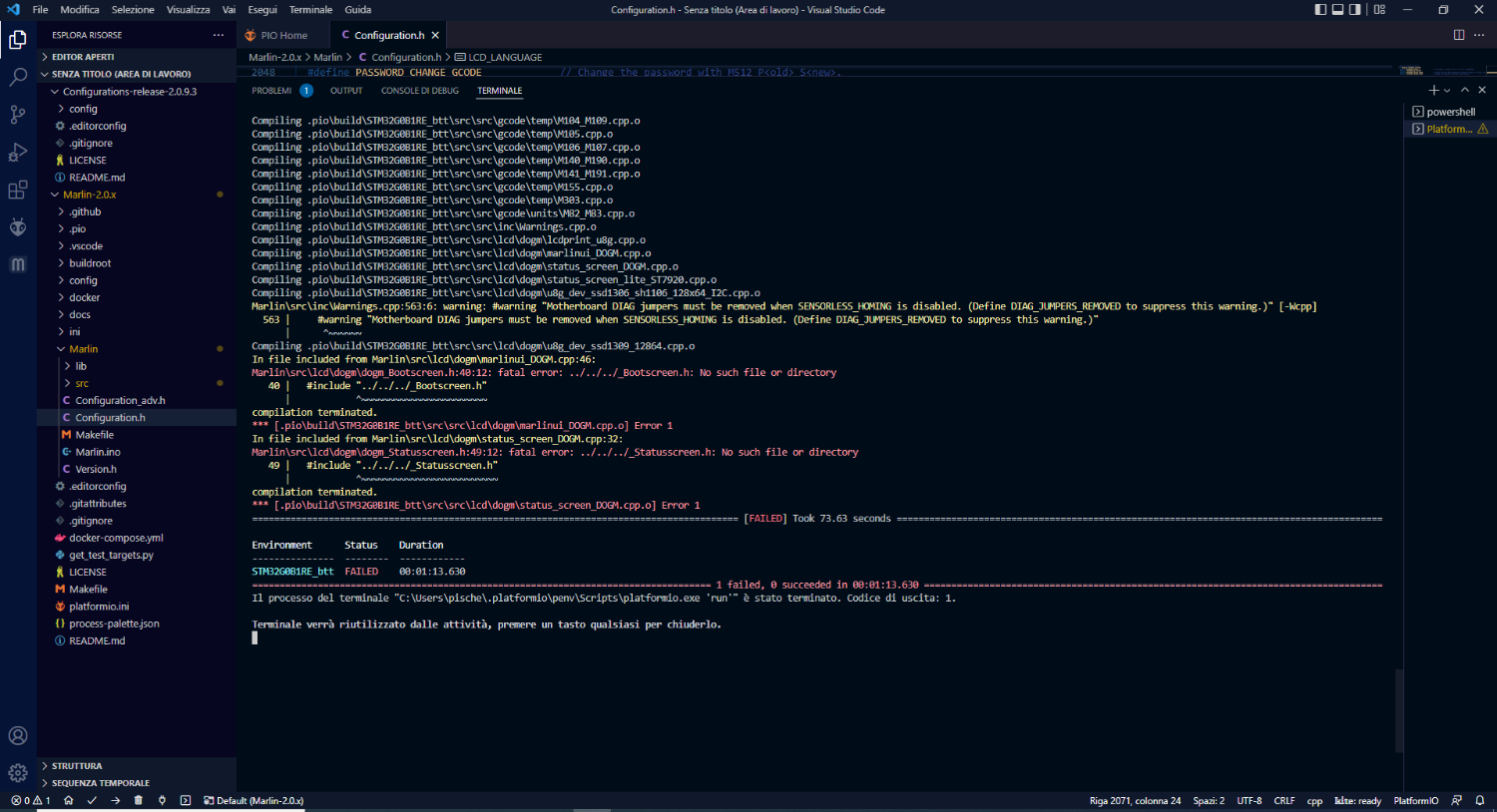
Task: Open Explorer panel More Actions ellipsis
Action: pyautogui.click(x=219, y=35)
